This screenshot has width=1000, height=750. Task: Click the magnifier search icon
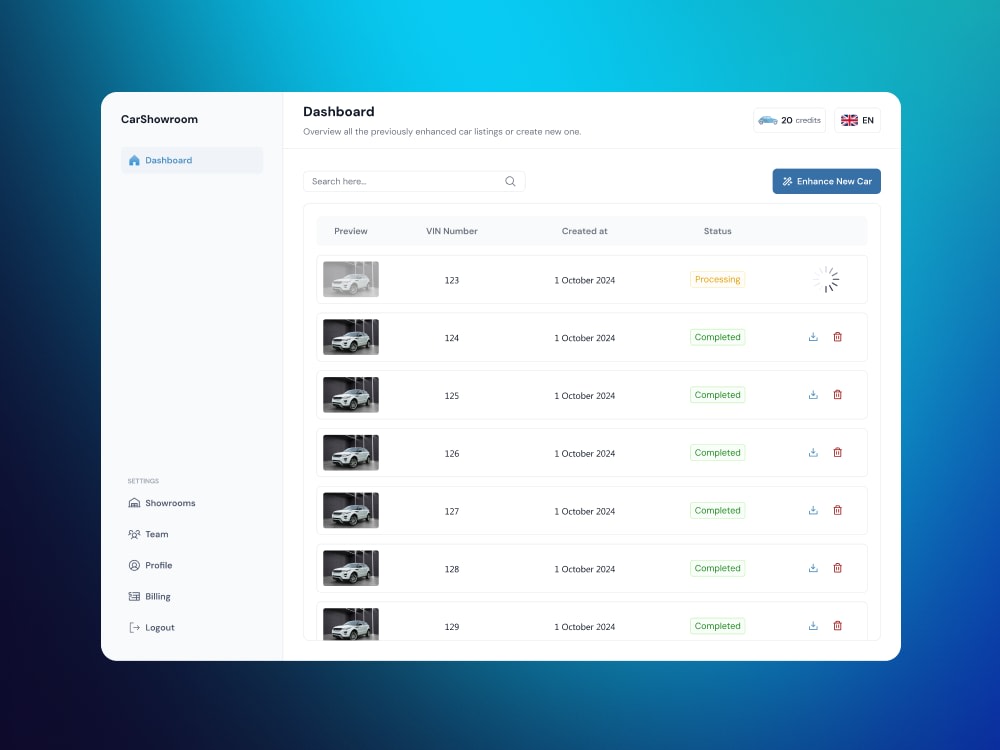click(510, 181)
